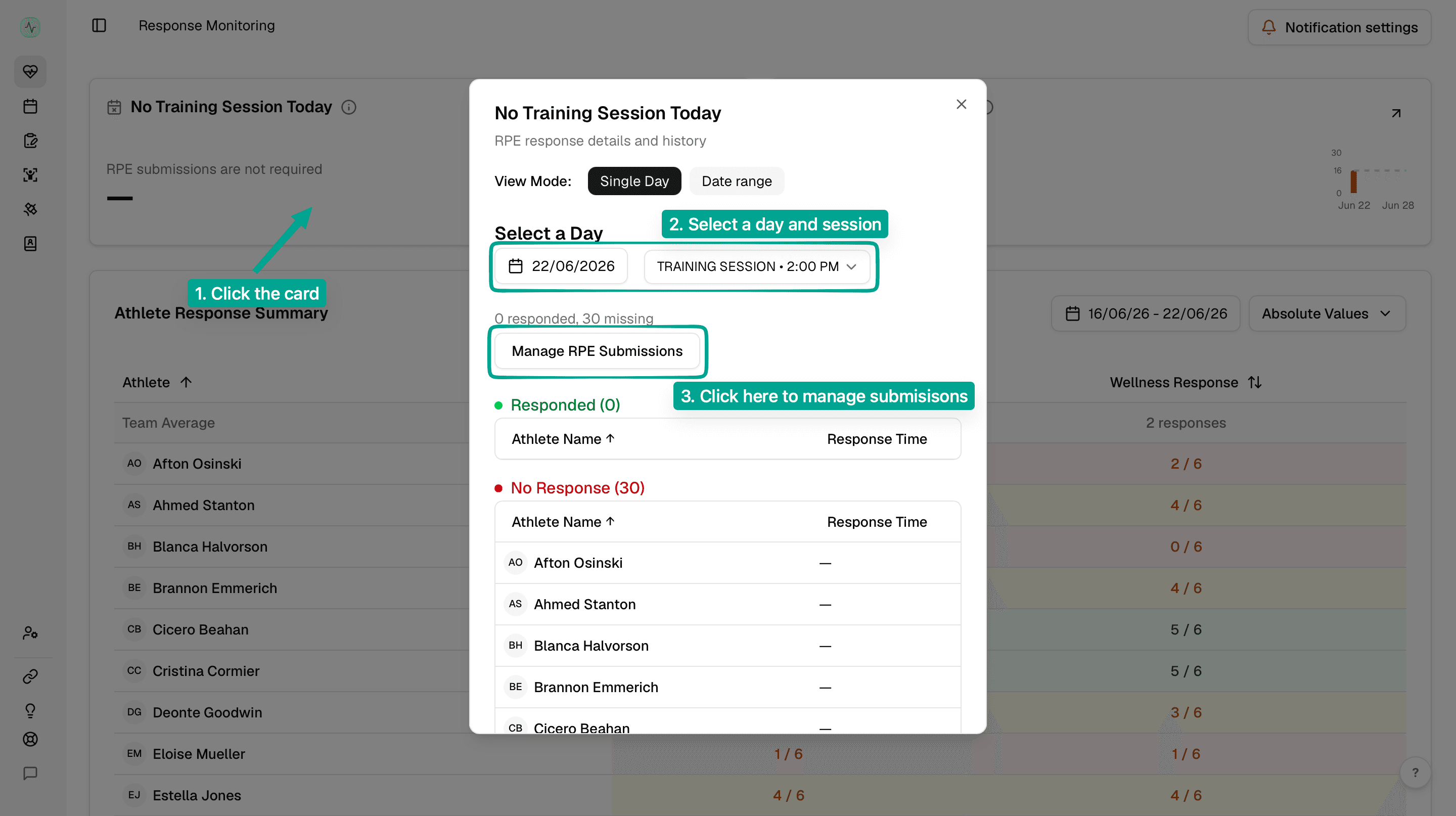Click '0 responded, 30 missing' text
The image size is (1456, 816).
pyautogui.click(x=574, y=319)
